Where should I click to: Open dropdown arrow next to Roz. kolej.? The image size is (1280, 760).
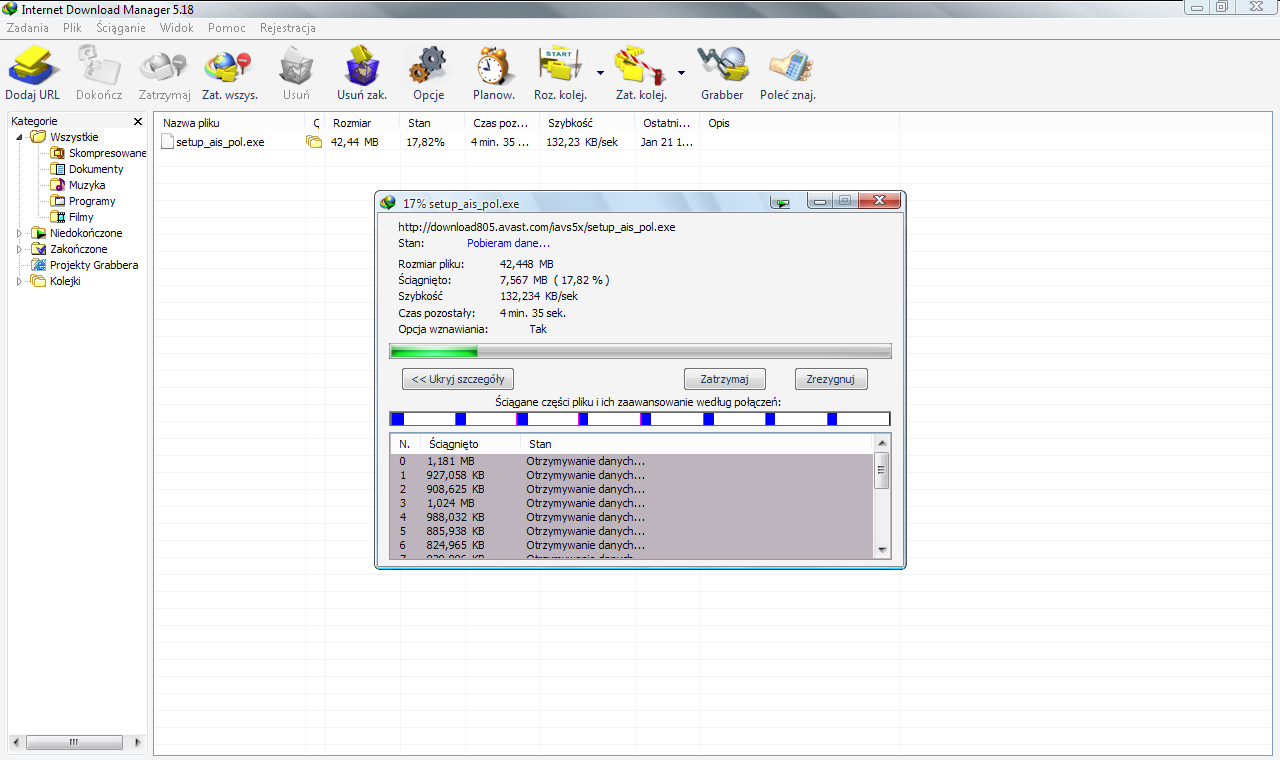(600, 73)
